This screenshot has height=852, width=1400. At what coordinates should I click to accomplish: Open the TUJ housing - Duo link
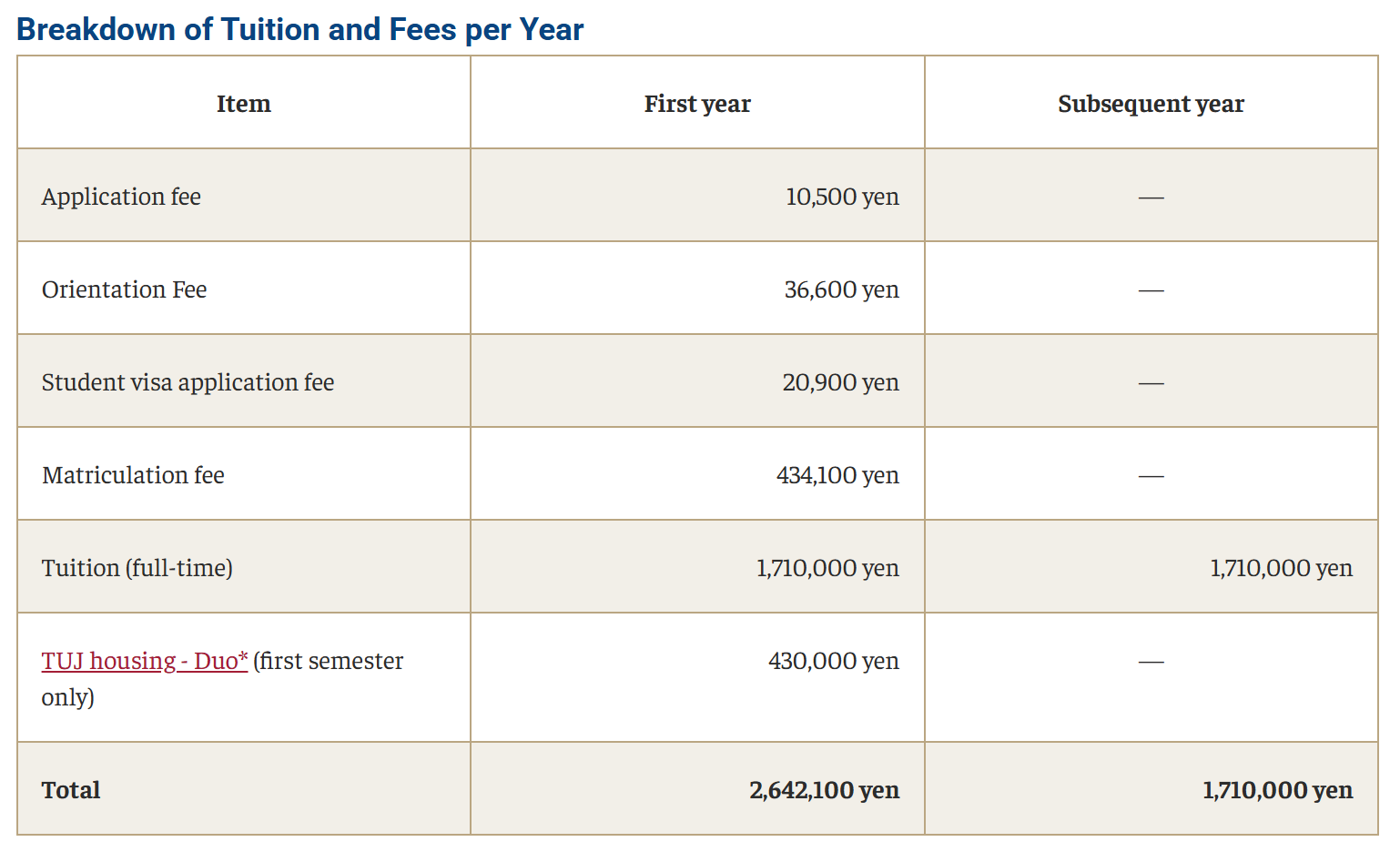tap(145, 661)
